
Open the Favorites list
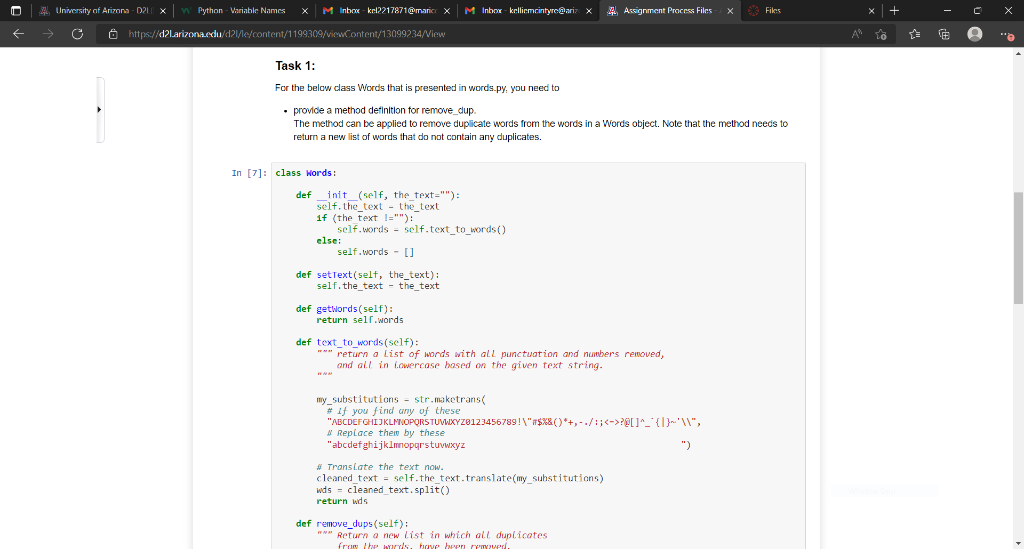pos(914,34)
